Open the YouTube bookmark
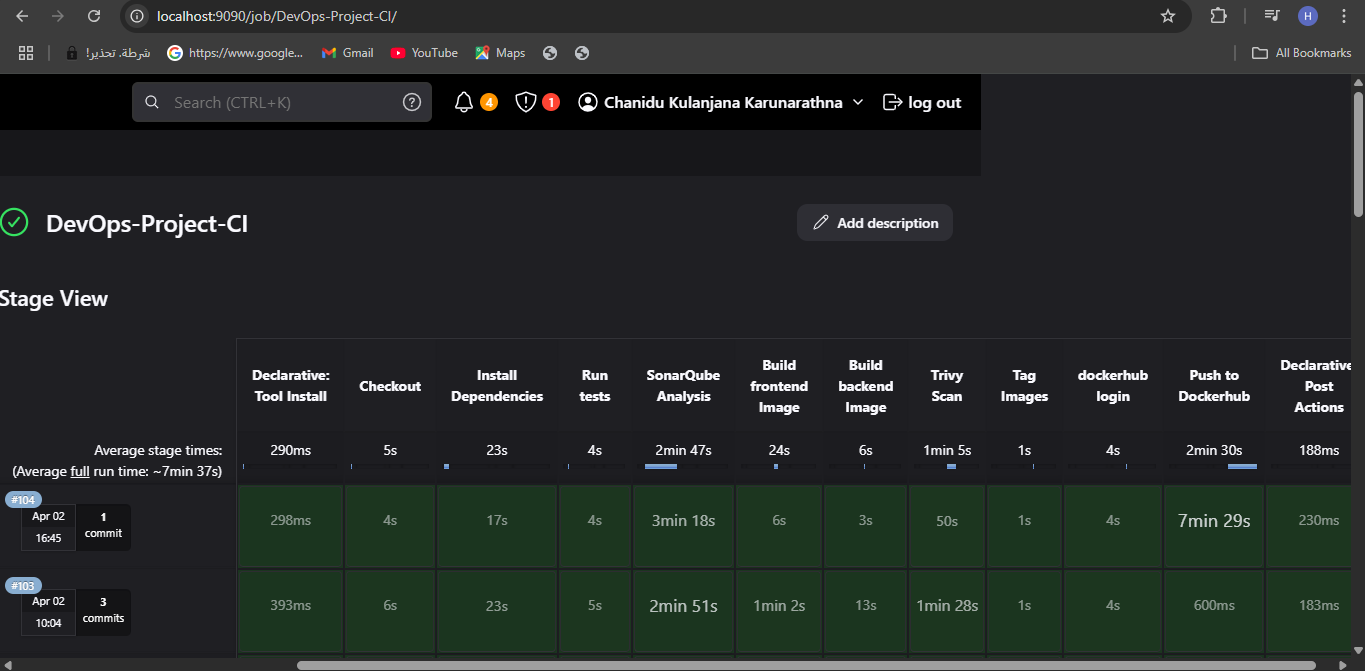Screen dimensions: 1365x671 tap(424, 53)
